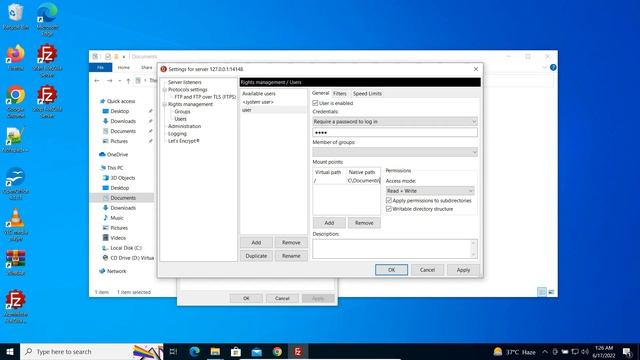Click Remove under the users list
The width and height of the screenshot is (640, 360).
291,242
